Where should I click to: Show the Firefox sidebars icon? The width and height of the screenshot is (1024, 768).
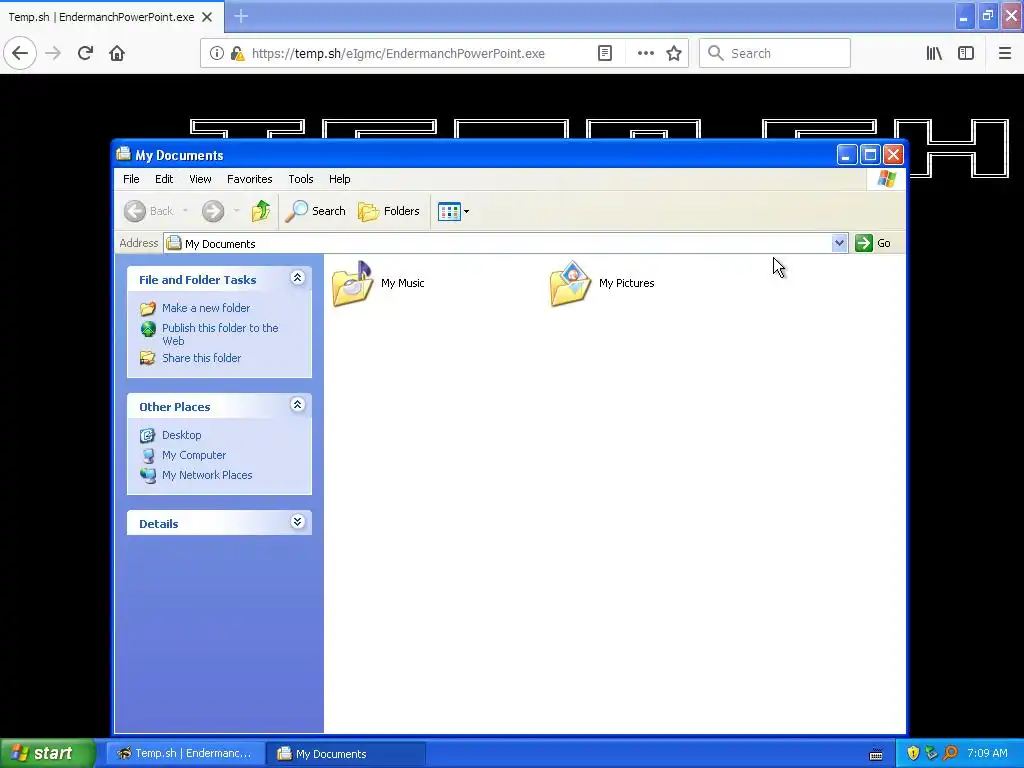click(966, 53)
